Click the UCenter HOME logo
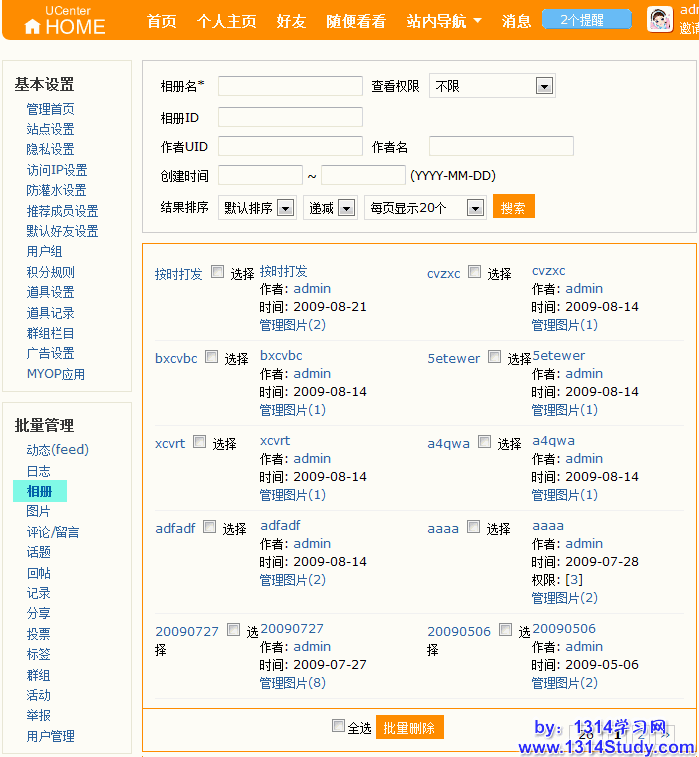Screen dimensions: 699x757 pos(64,21)
